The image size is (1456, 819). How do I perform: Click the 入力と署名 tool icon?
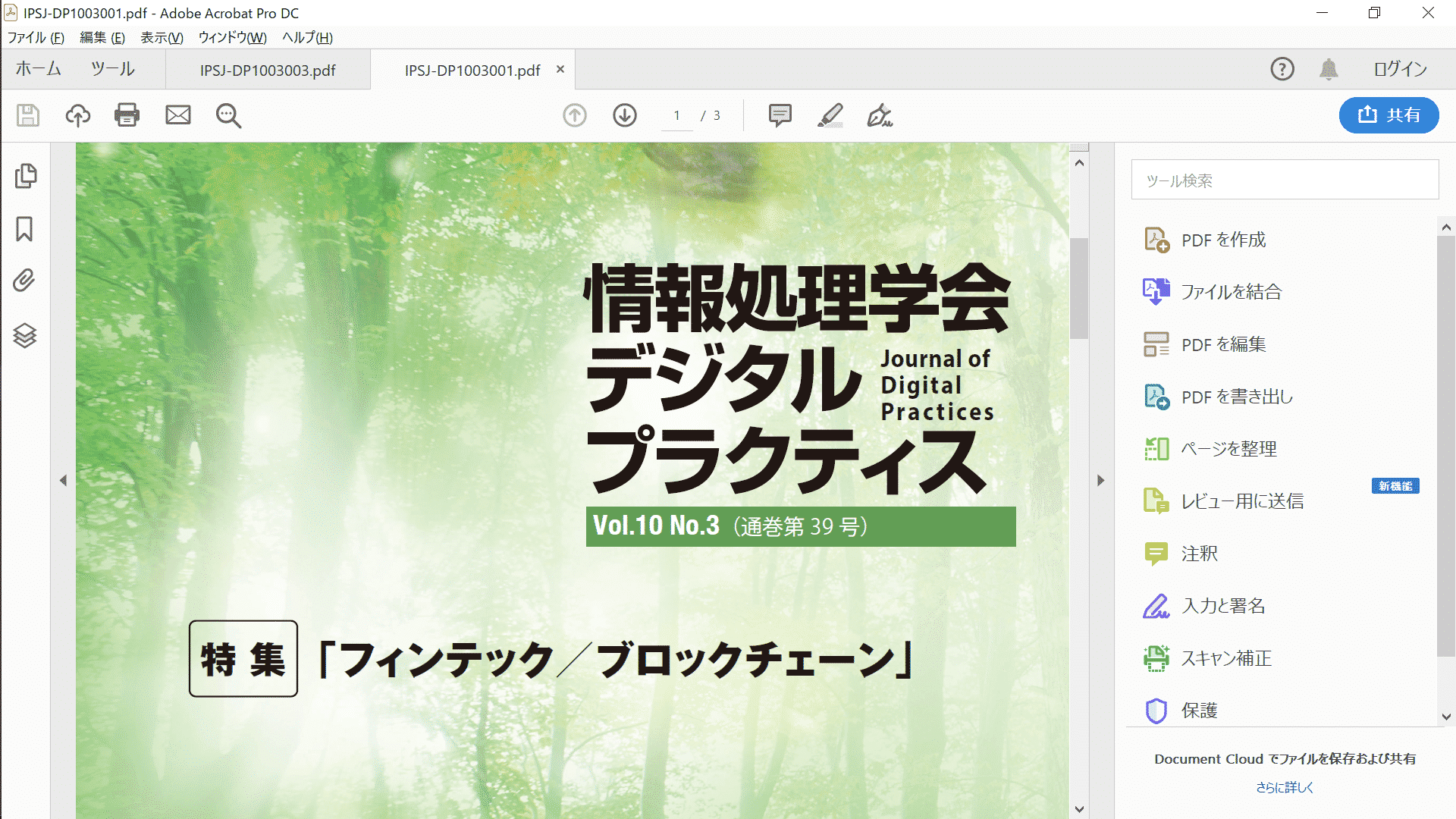[x=1156, y=606]
